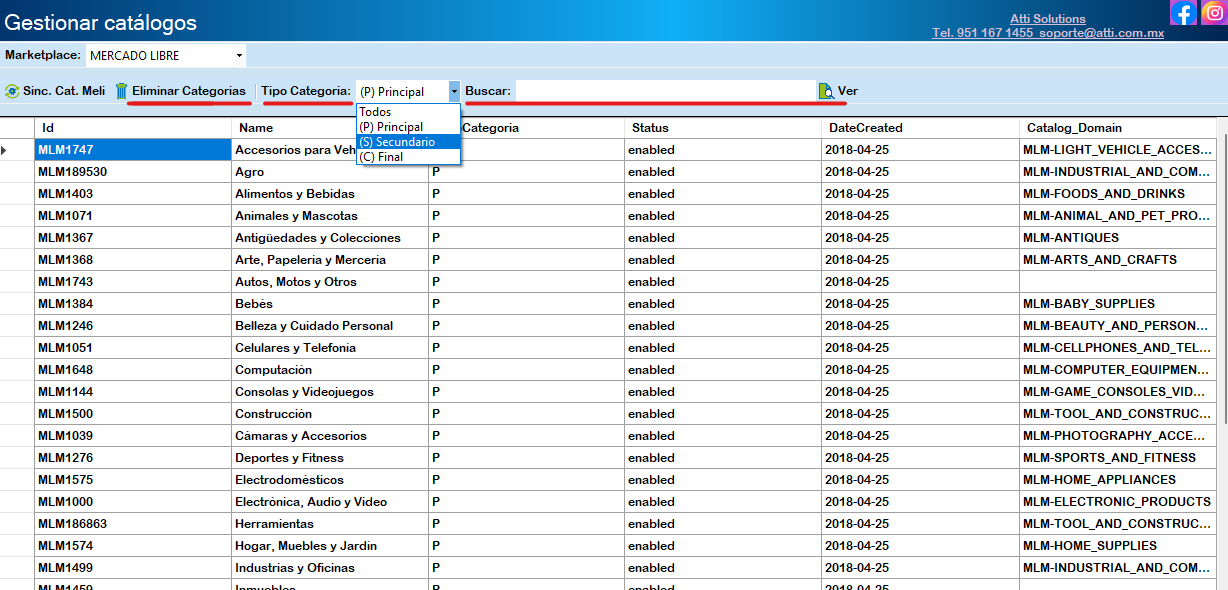
Task: Select the row marker arrow for MLM1747
Action: 5,150
